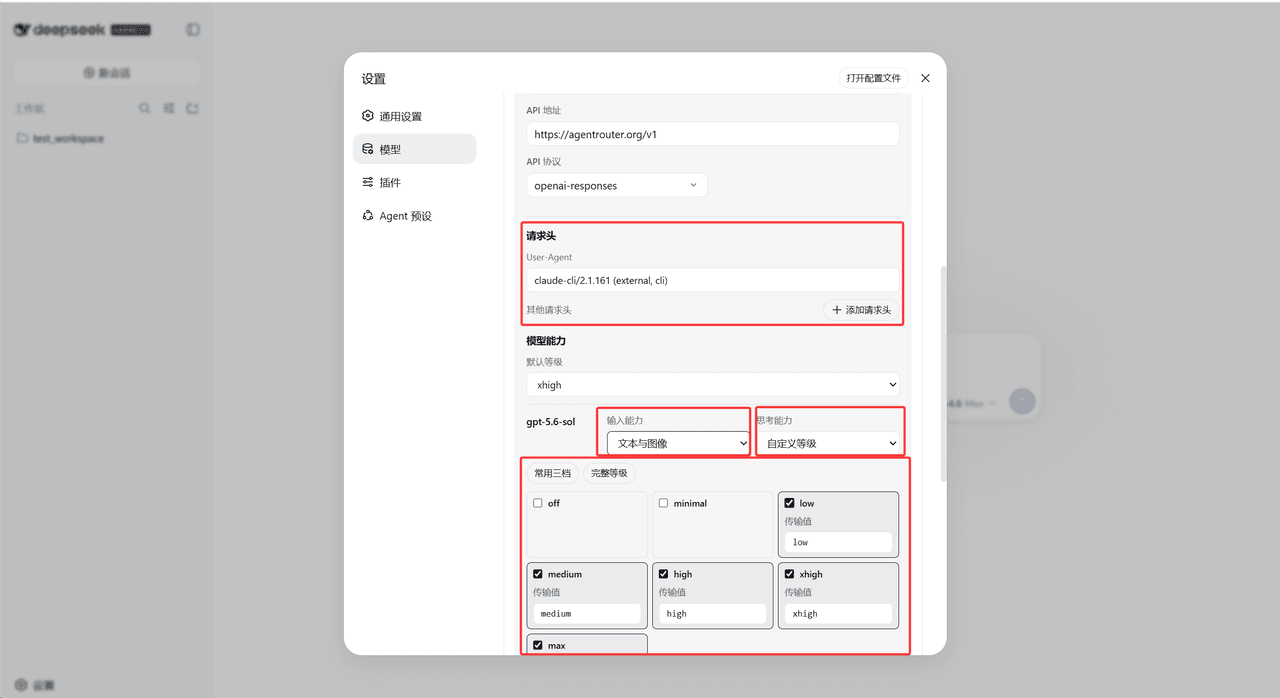The width and height of the screenshot is (1280, 698).
Task: Close the settings dialog with the X
Action: point(925,78)
